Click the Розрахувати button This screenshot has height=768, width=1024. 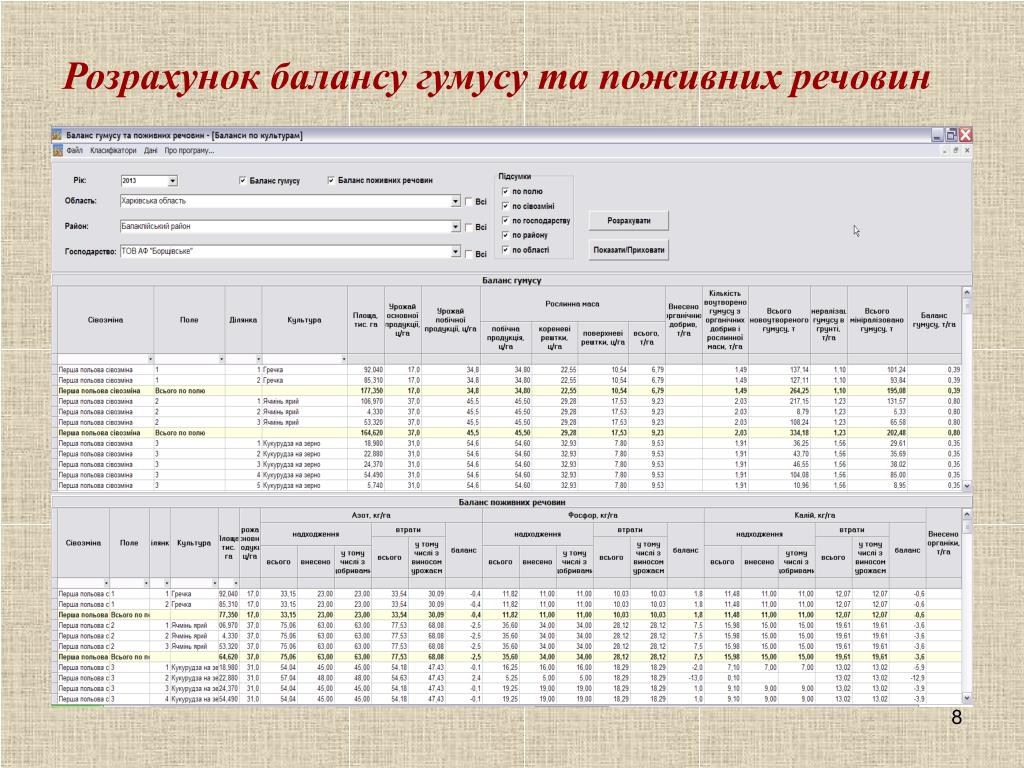[x=629, y=221]
